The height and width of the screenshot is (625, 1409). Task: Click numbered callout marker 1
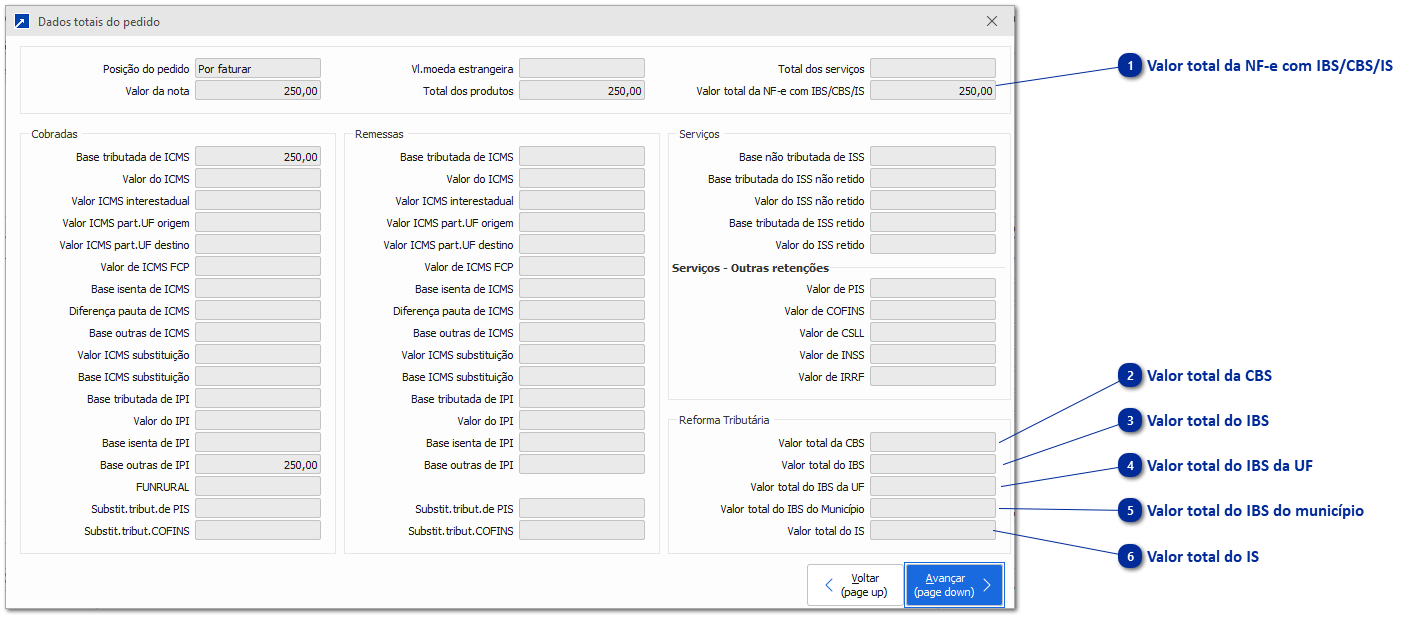1130,66
